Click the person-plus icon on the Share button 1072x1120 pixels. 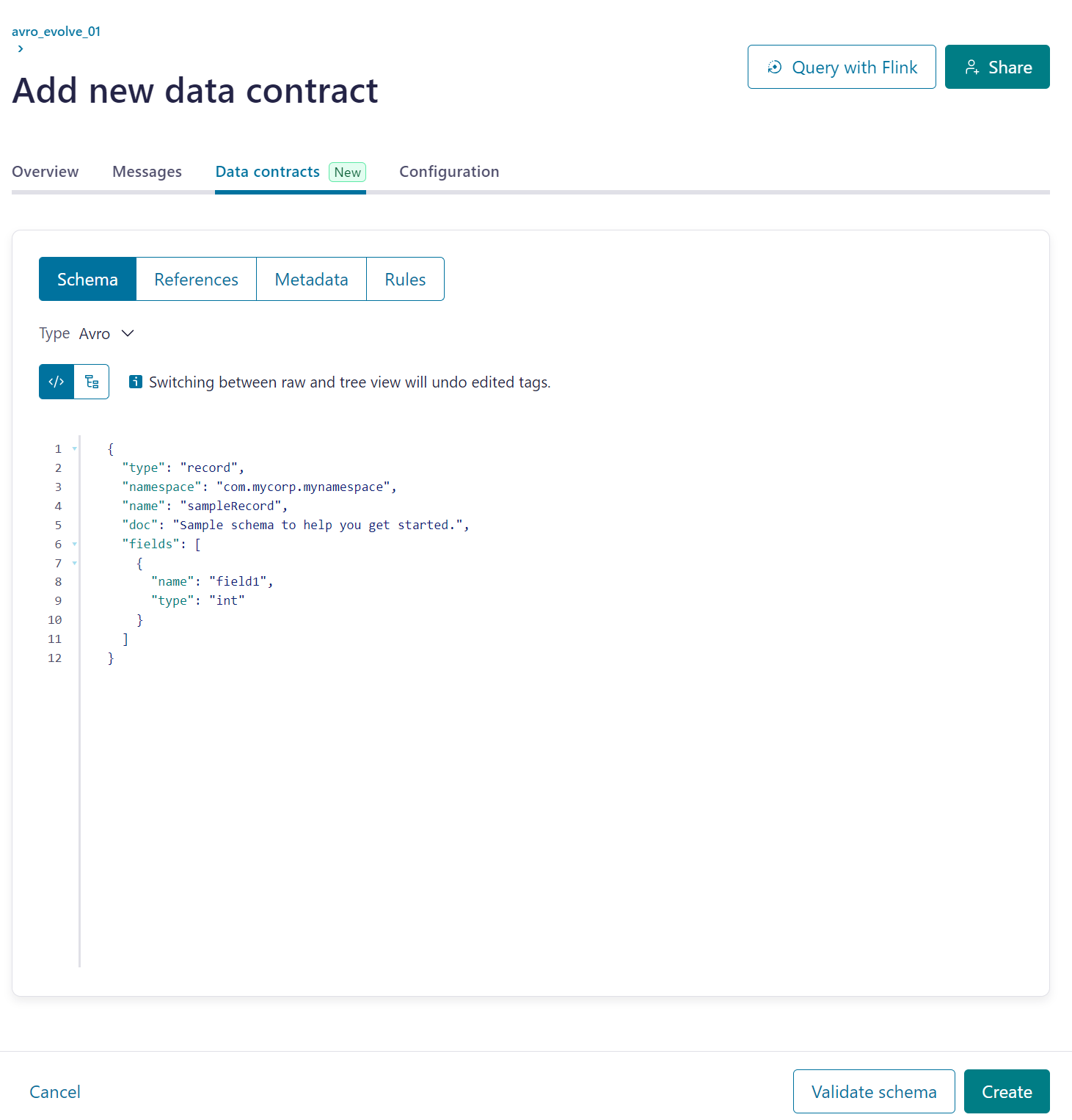[972, 68]
